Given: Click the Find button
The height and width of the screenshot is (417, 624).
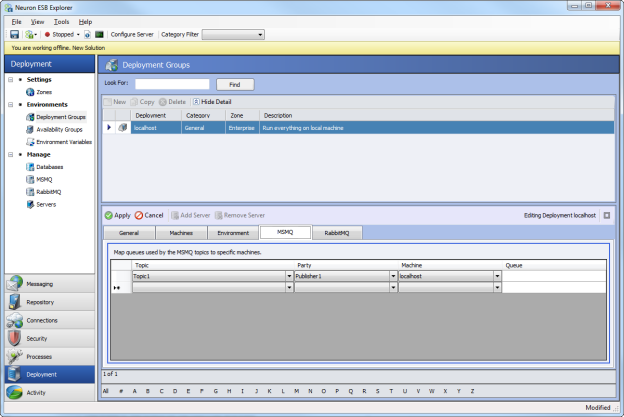Looking at the screenshot, I should [x=234, y=84].
